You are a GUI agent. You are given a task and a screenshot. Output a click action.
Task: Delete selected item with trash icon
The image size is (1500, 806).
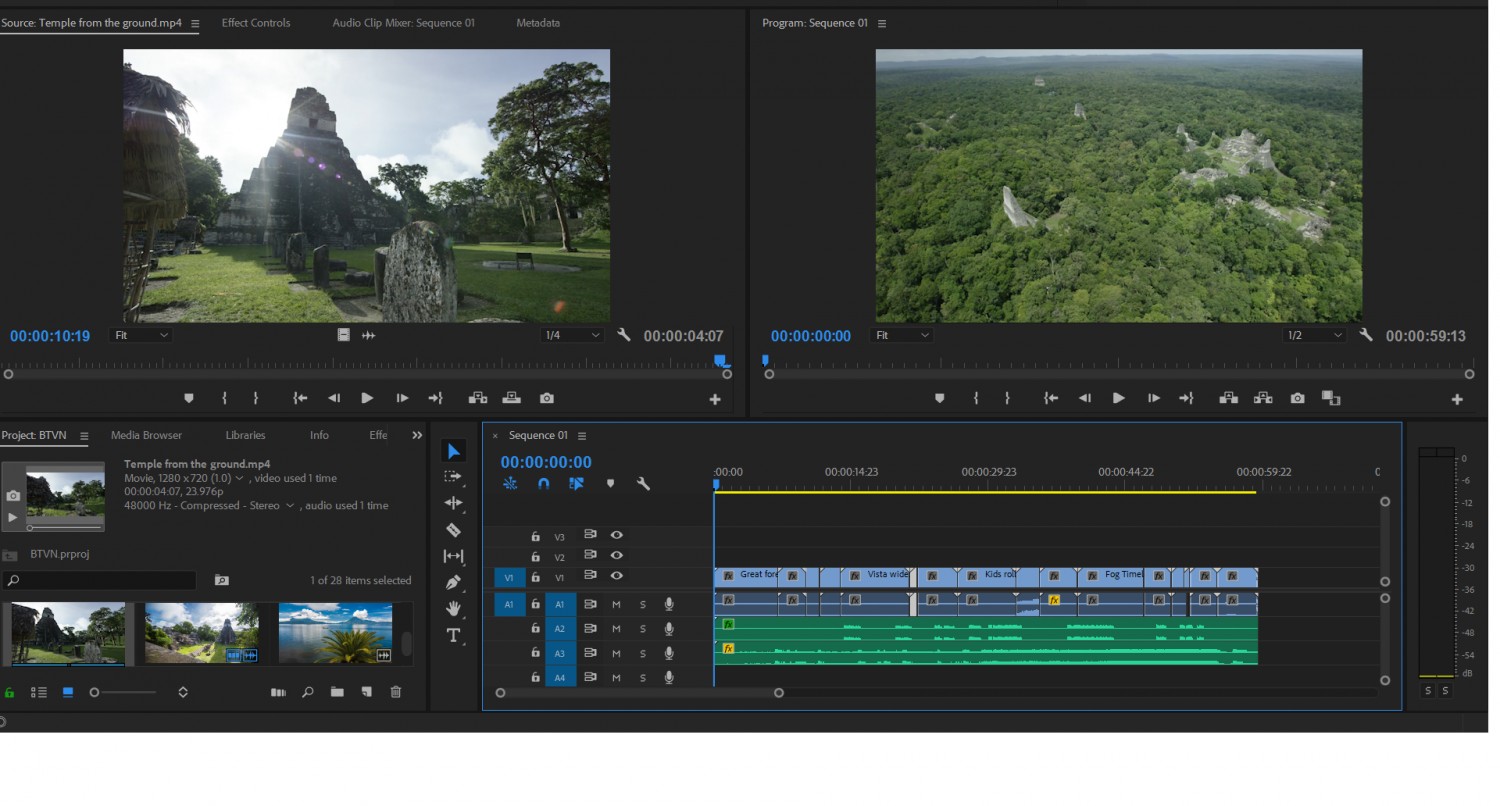(x=395, y=692)
